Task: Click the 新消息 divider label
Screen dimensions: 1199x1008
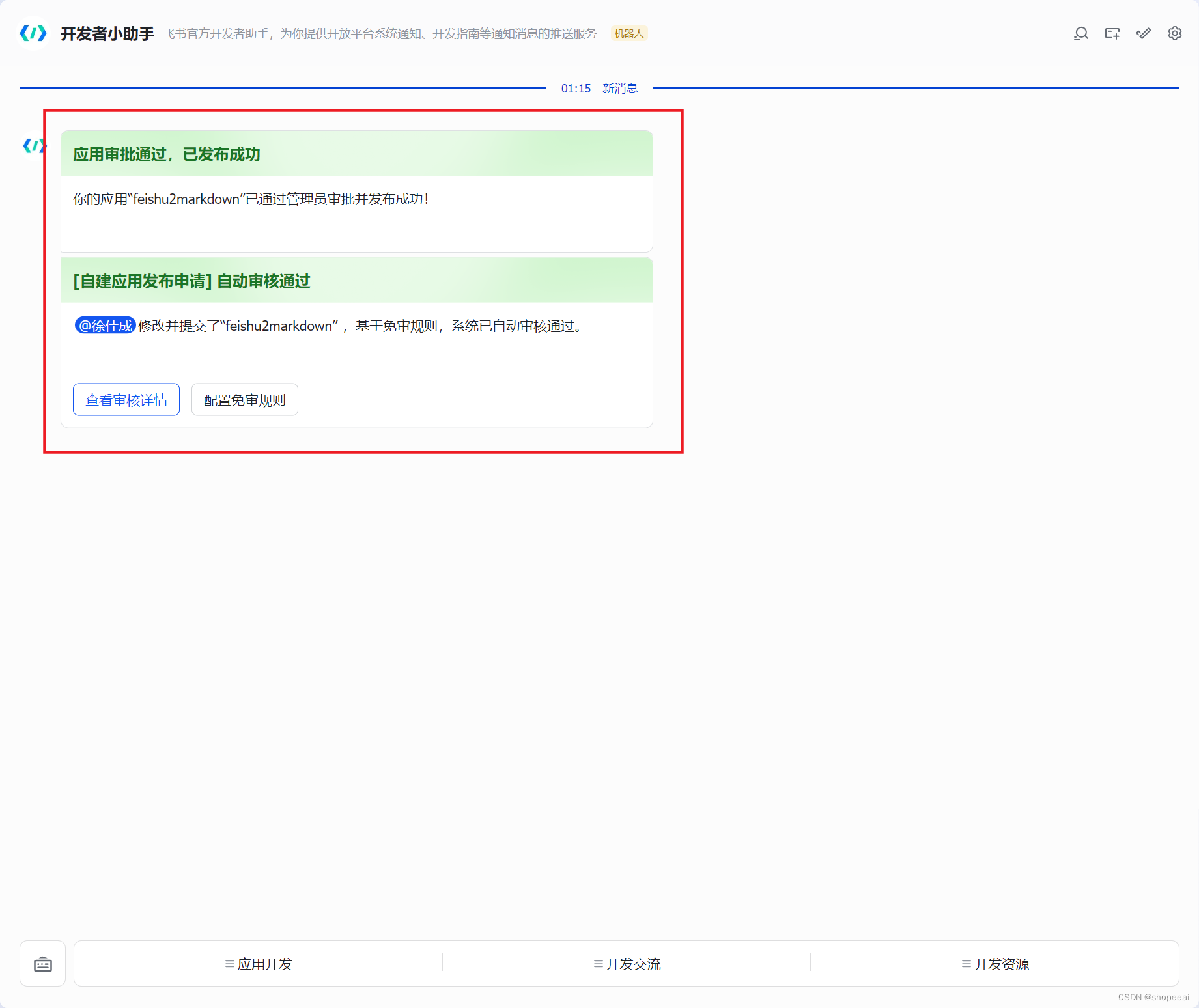Action: tap(620, 89)
